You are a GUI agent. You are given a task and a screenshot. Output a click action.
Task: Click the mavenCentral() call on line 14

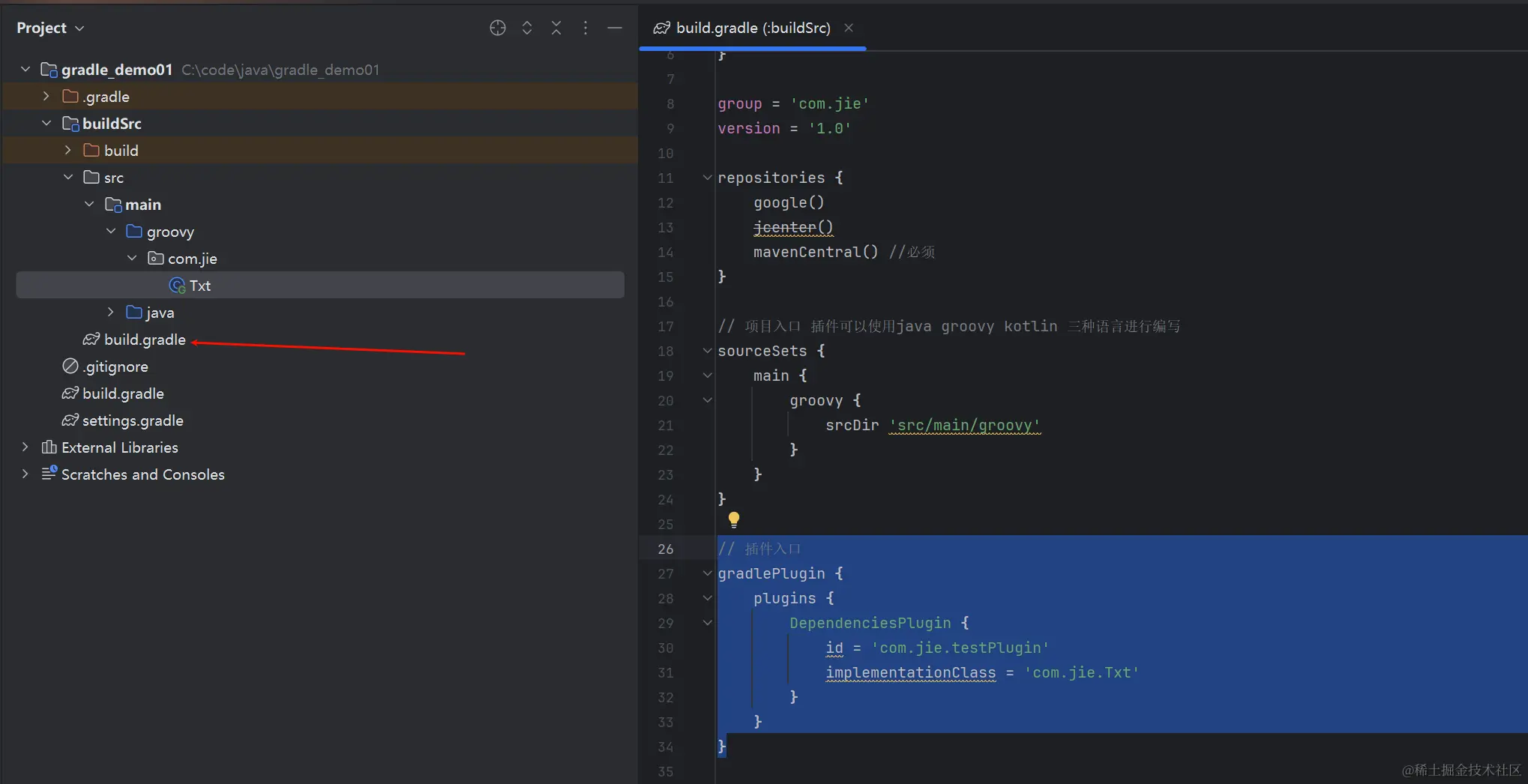click(816, 252)
